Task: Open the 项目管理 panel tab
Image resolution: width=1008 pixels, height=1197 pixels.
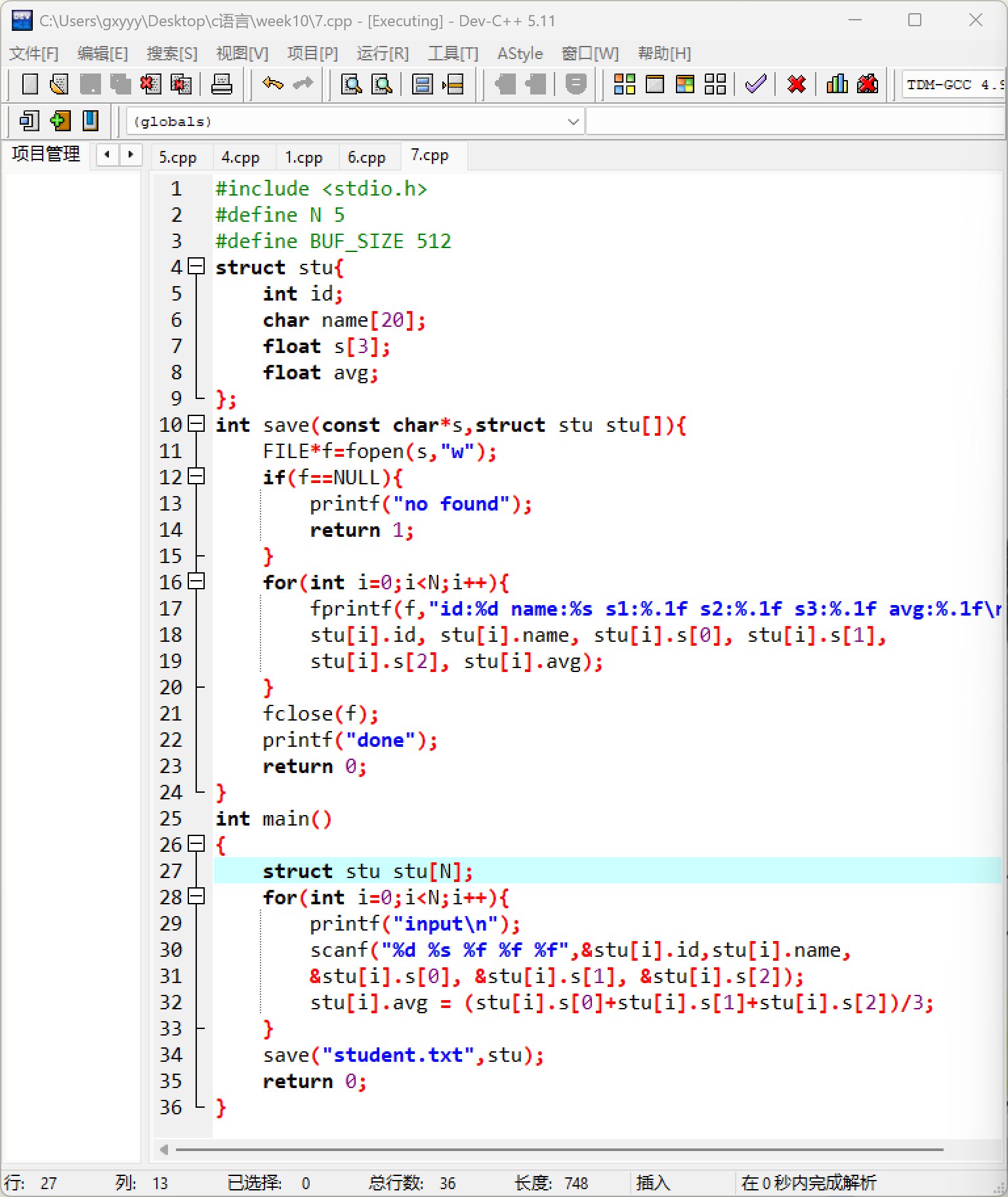Action: pyautogui.click(x=46, y=154)
